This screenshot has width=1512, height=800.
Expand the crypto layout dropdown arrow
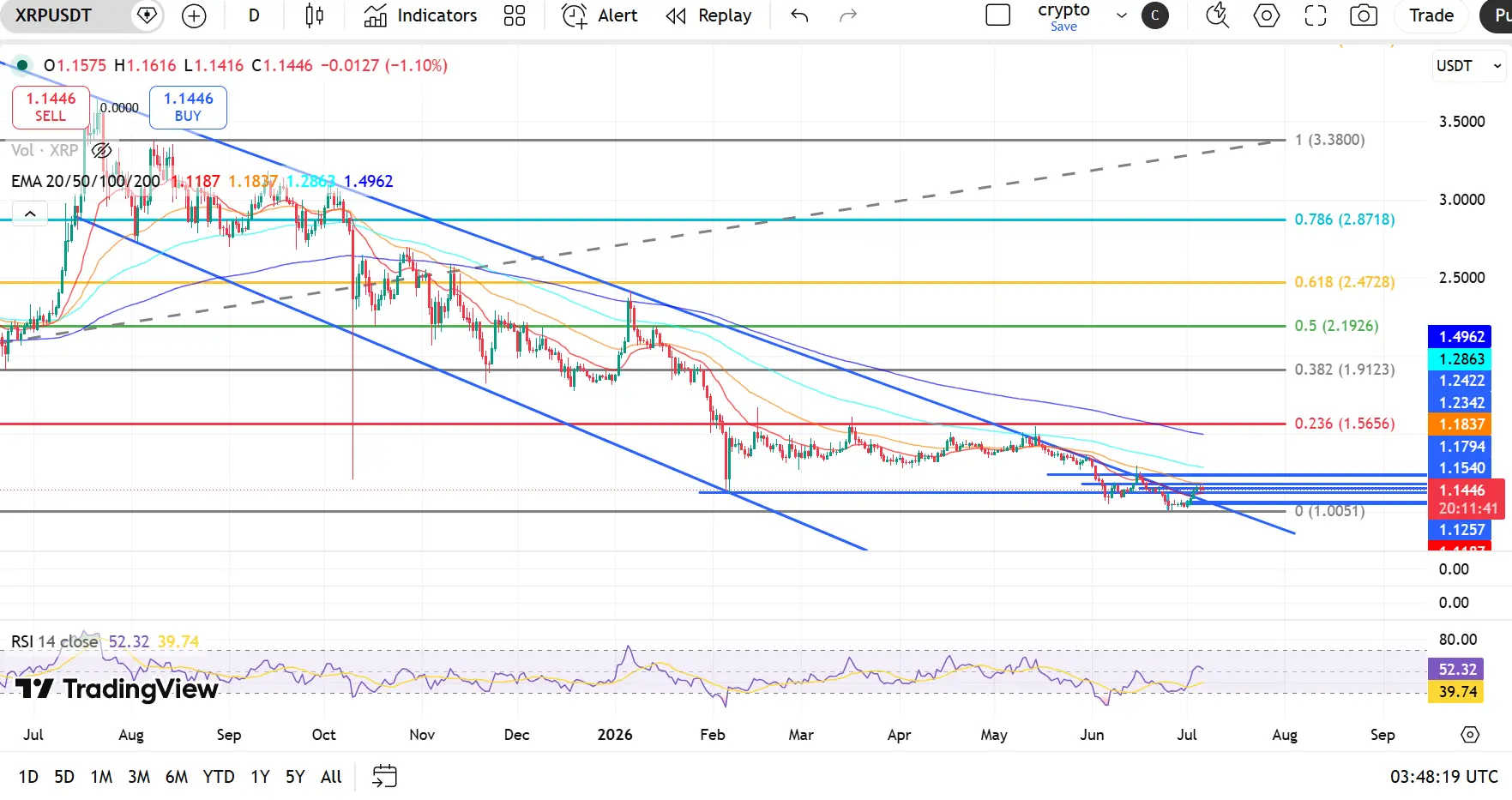pyautogui.click(x=1121, y=15)
